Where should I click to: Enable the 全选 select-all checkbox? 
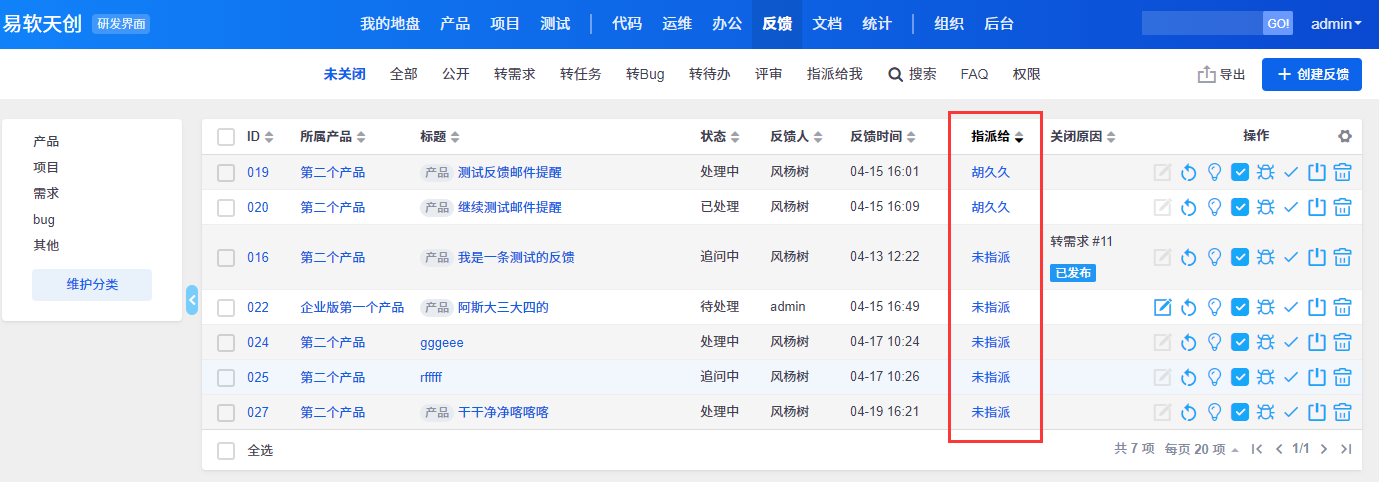click(226, 450)
